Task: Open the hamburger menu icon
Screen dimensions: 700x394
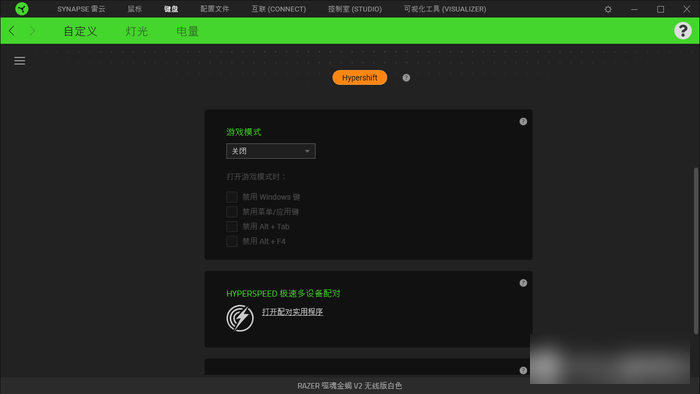Action: click(20, 61)
